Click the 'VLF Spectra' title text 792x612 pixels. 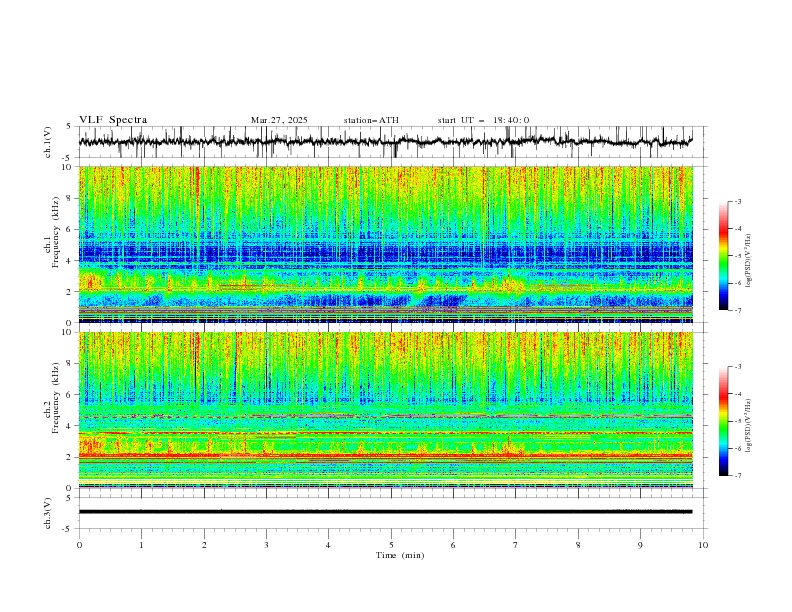pyautogui.click(x=113, y=120)
